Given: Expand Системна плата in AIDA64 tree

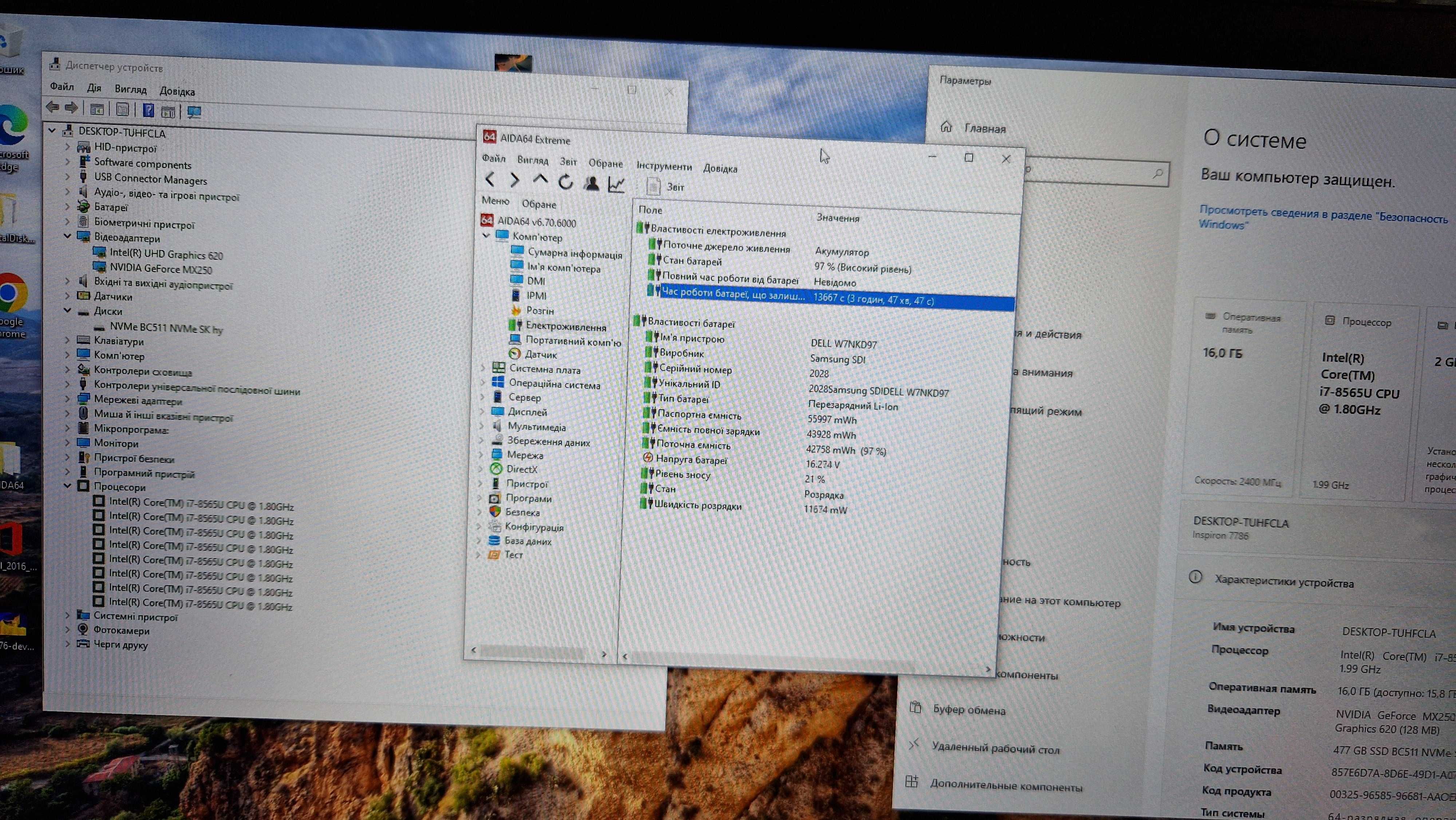Looking at the screenshot, I should click(483, 368).
